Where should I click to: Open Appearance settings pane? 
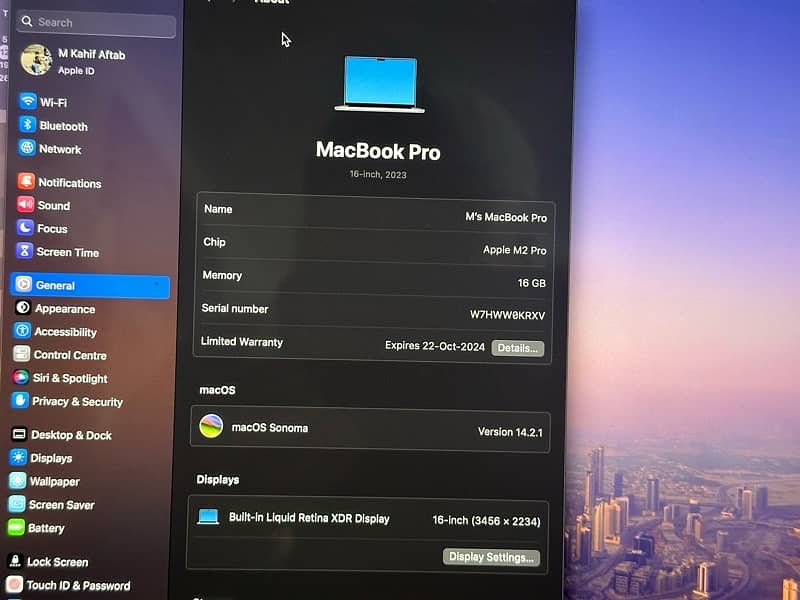tap(65, 309)
